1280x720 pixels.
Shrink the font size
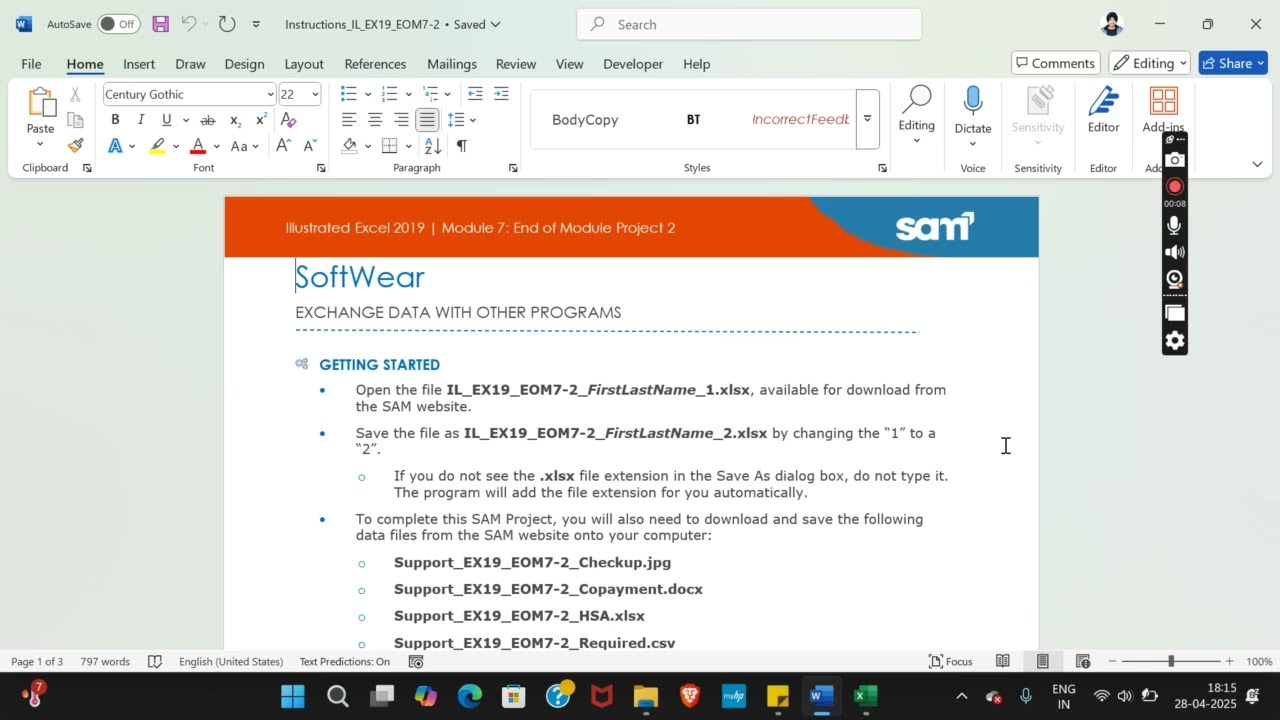point(309,146)
